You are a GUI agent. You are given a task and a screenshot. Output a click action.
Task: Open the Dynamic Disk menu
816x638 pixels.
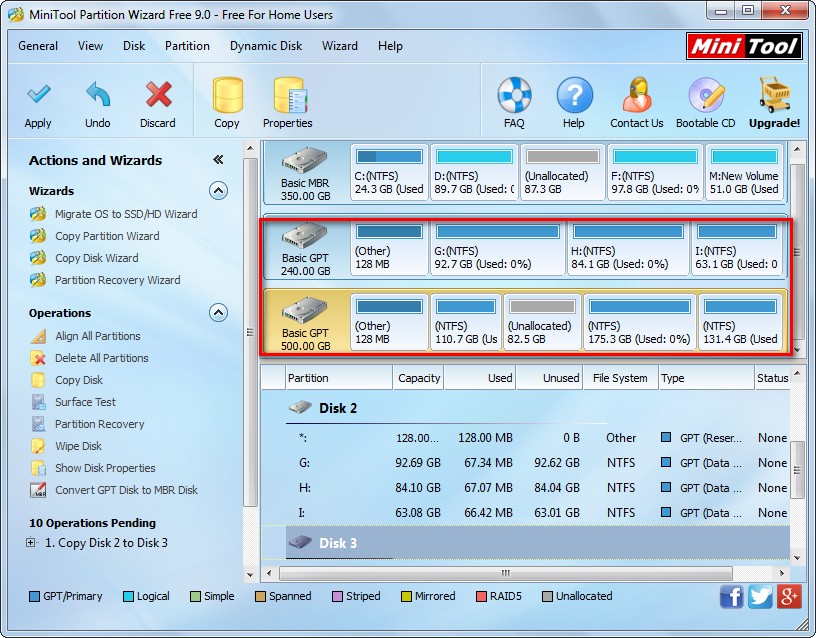point(266,46)
